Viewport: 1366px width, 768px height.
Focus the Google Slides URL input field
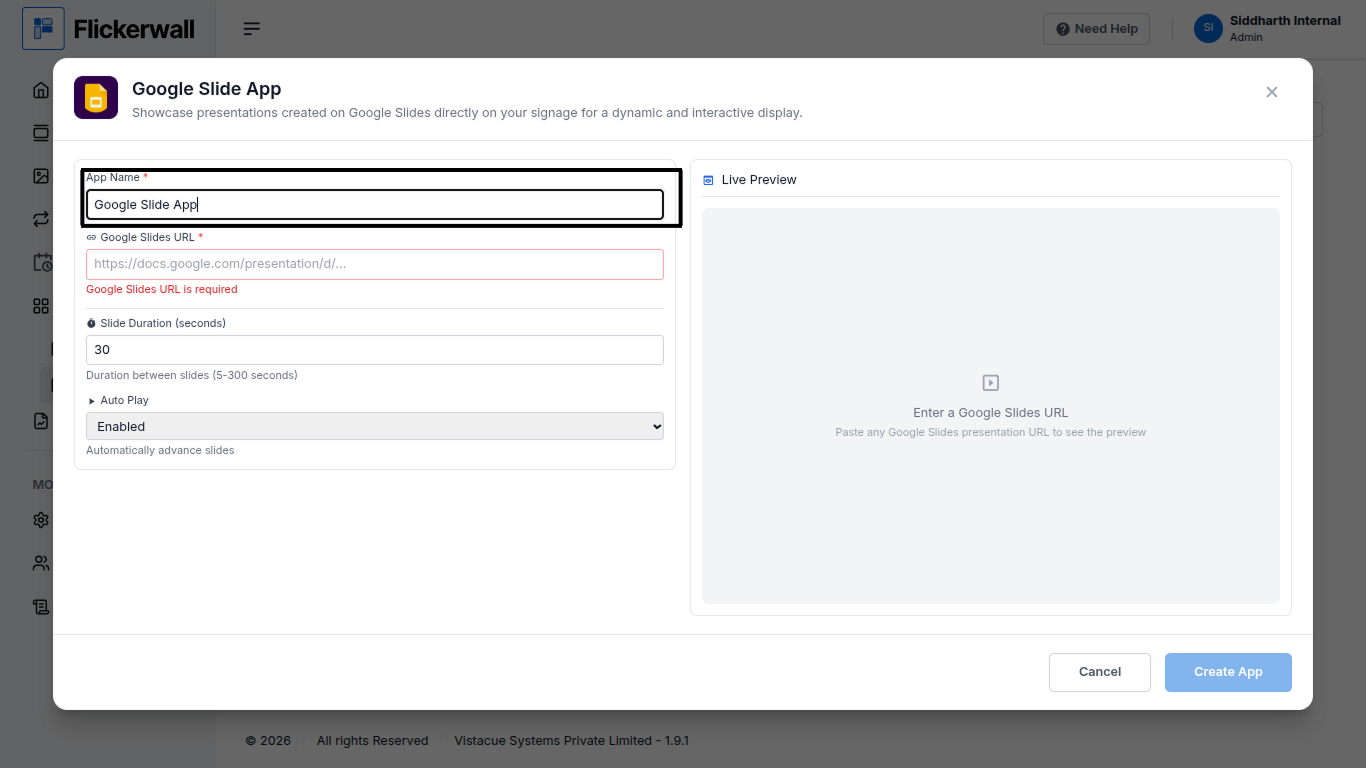coord(375,264)
